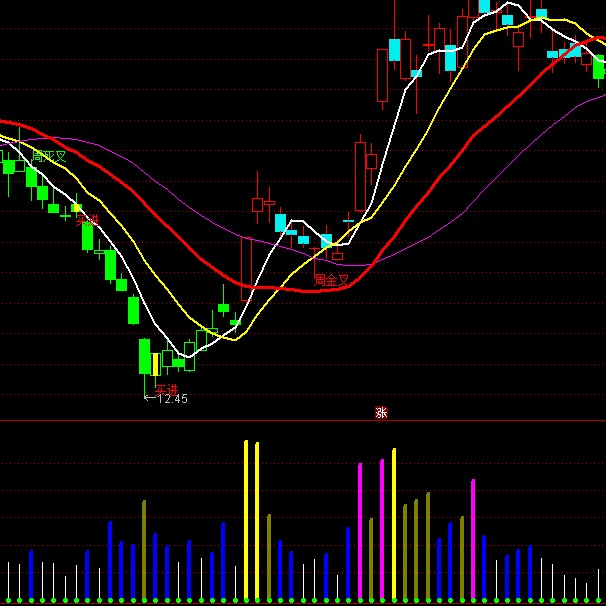
Task: Click the leftmost green dot on volume baseline
Action: (x=8, y=601)
